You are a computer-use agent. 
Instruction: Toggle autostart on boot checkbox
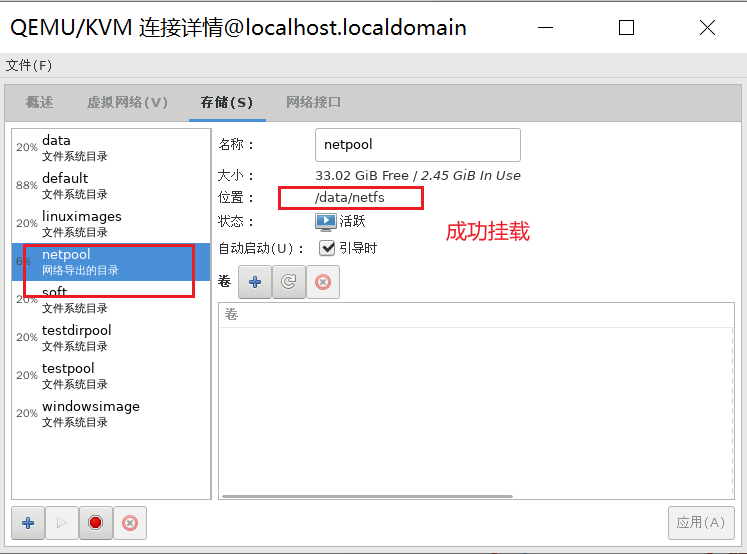pyautogui.click(x=327, y=248)
